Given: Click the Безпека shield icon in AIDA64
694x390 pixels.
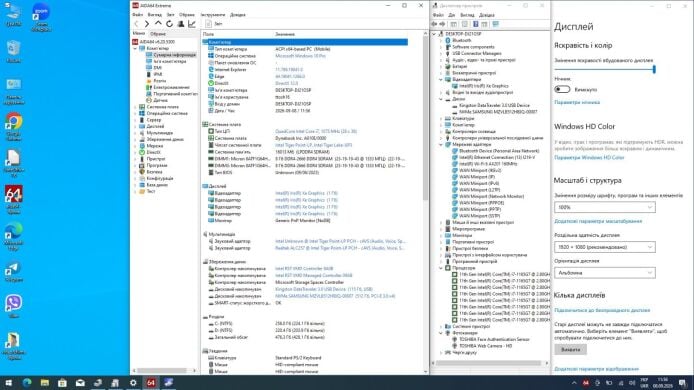Looking at the screenshot, I should (x=142, y=172).
